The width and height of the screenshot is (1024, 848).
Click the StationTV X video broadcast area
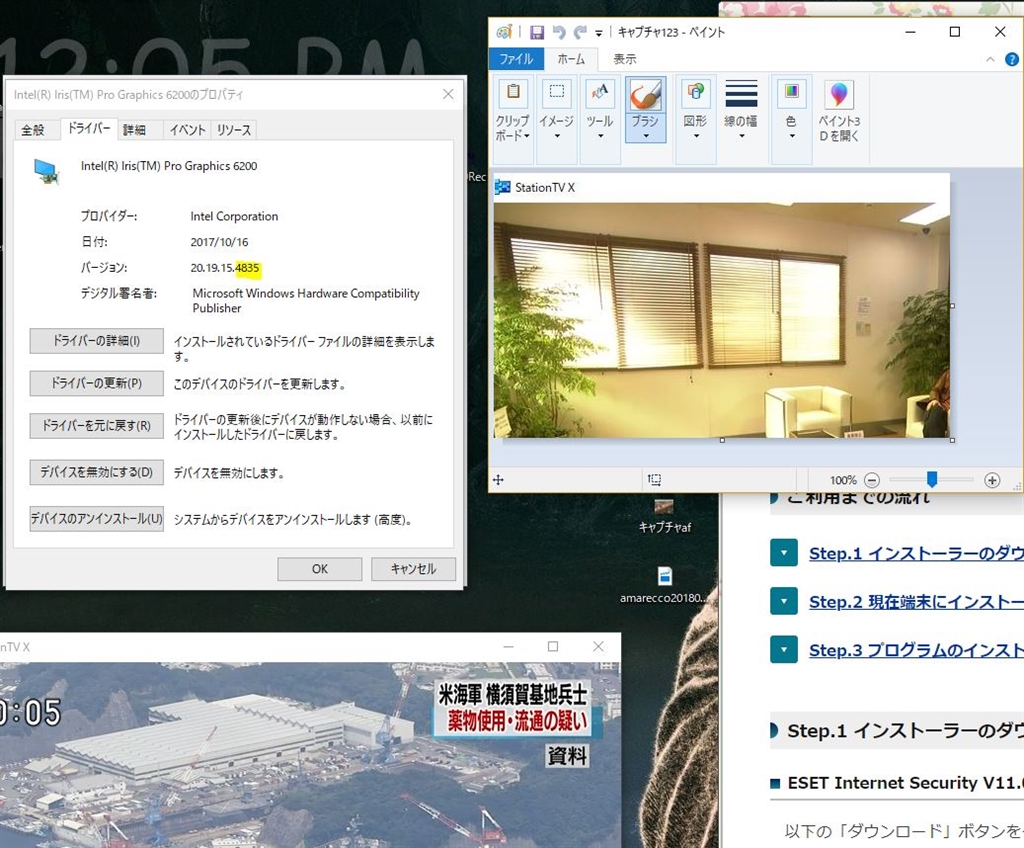click(x=310, y=755)
